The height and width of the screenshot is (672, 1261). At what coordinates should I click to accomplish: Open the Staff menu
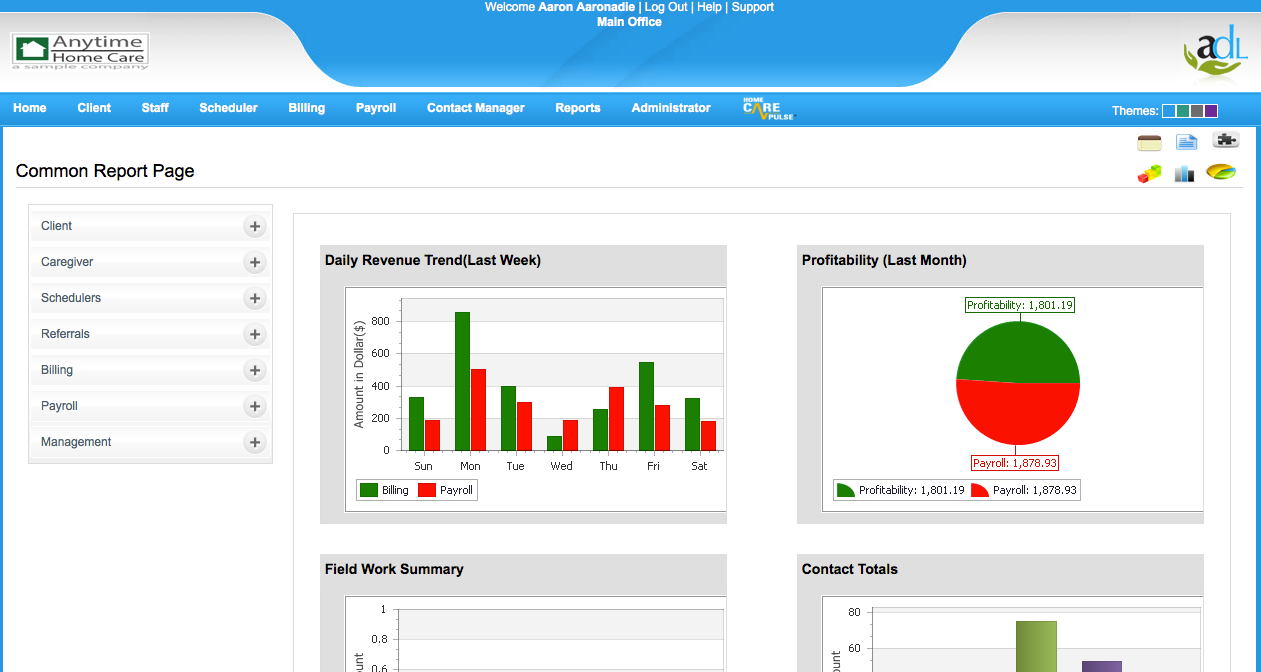(155, 108)
